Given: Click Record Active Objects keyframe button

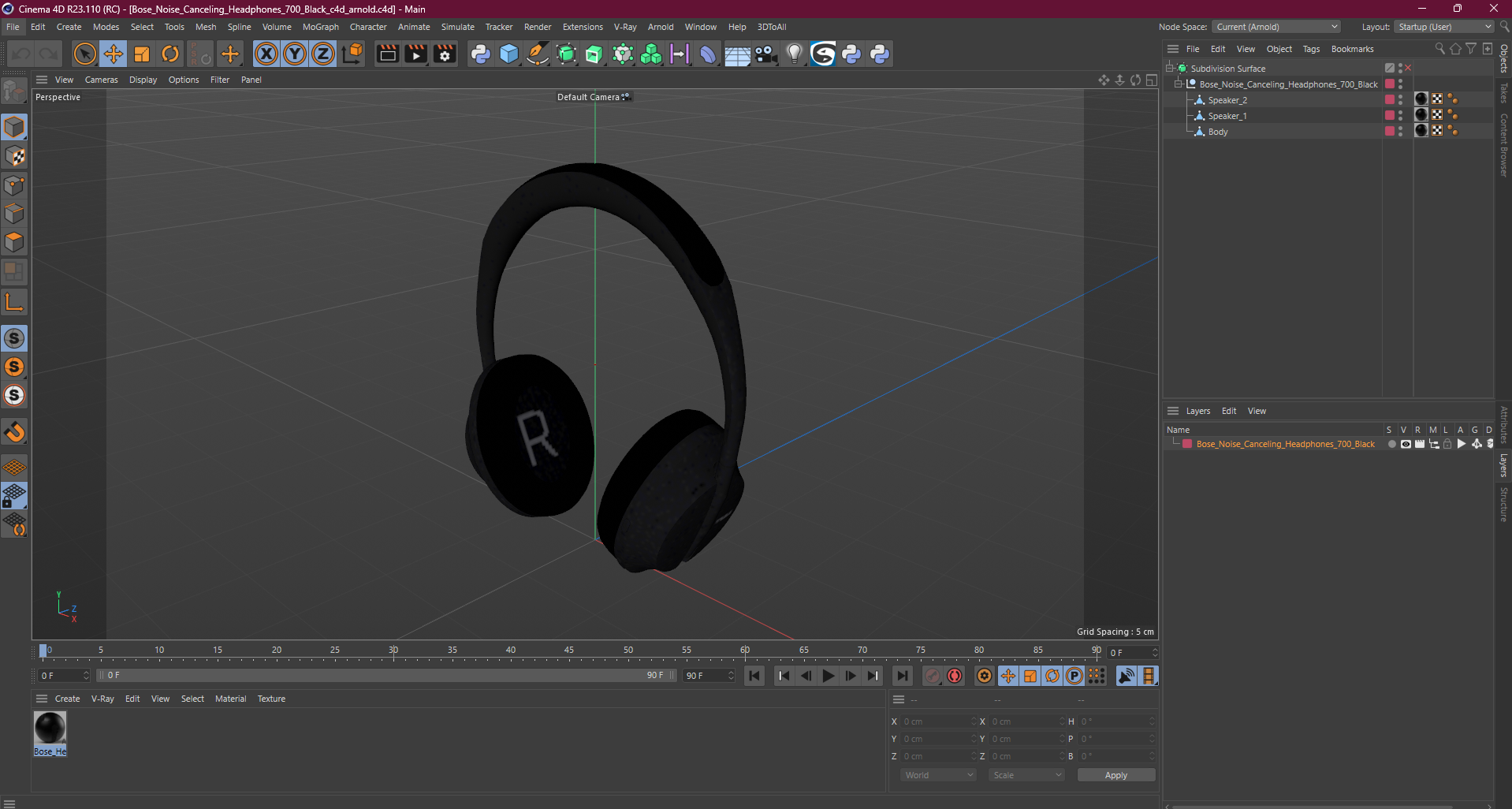Looking at the screenshot, I should (933, 676).
